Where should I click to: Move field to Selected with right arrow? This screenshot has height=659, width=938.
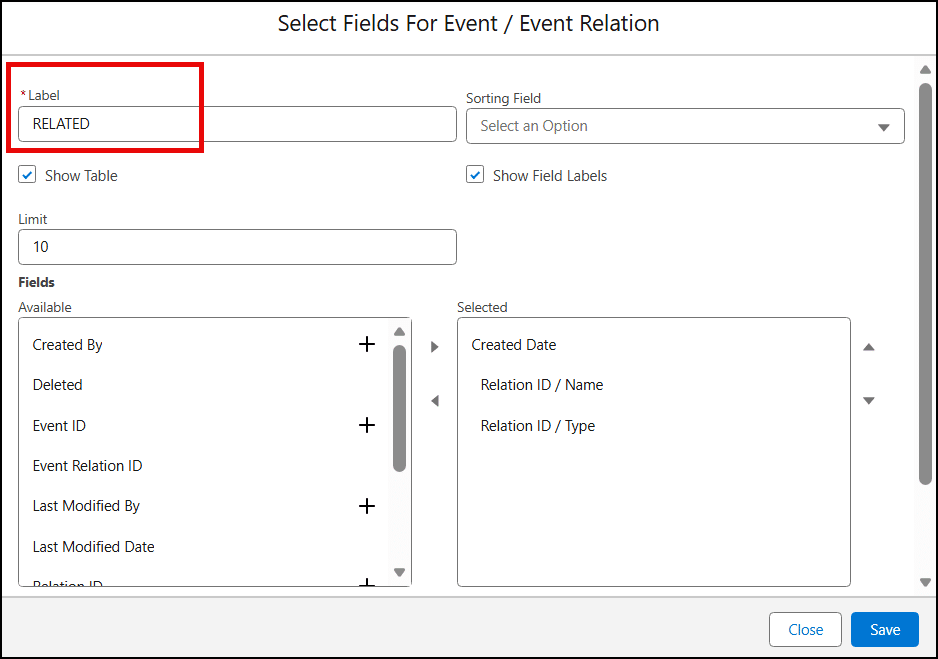[x=435, y=347]
